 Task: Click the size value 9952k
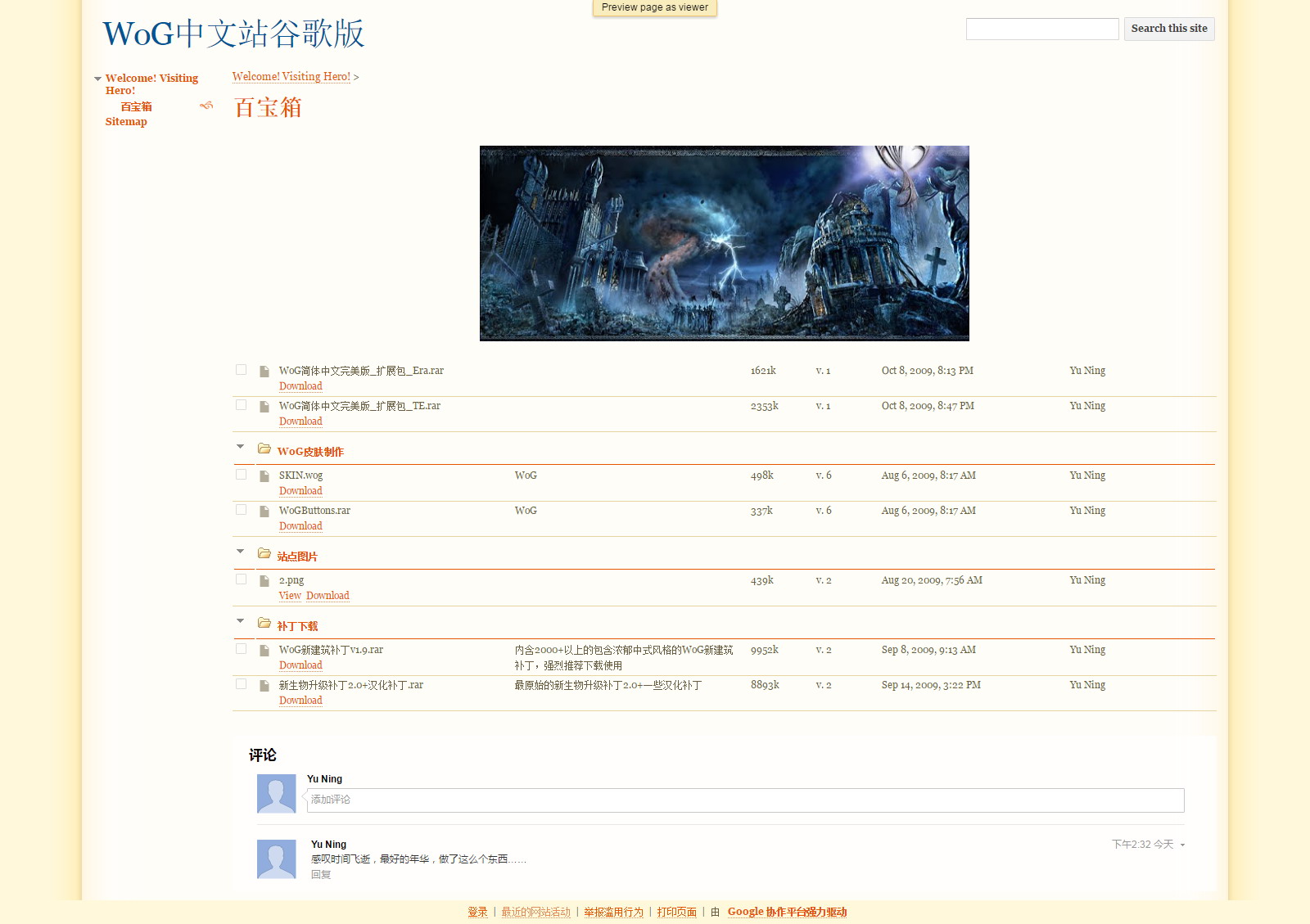[765, 650]
